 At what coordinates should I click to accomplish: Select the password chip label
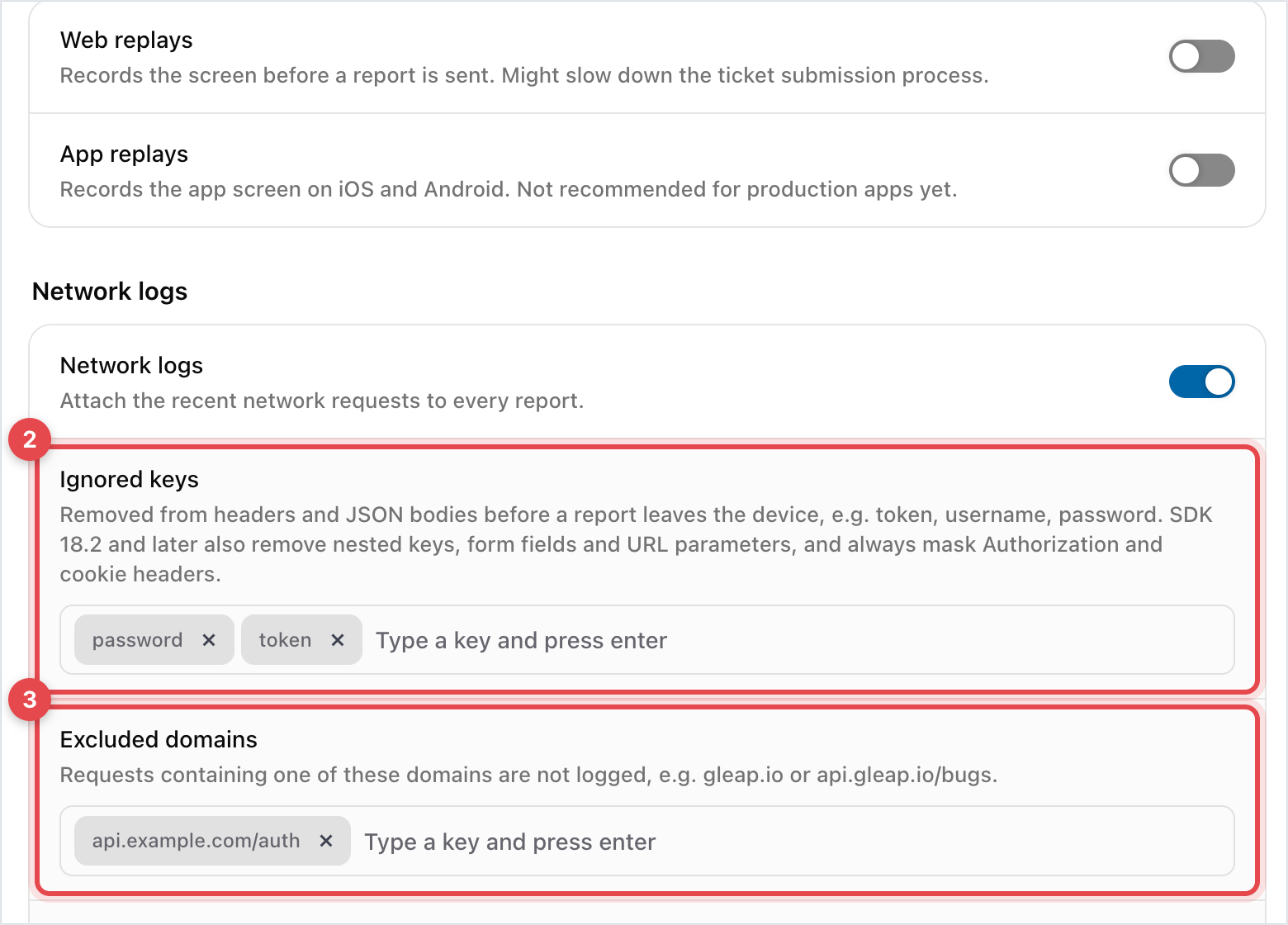pyautogui.click(x=137, y=640)
